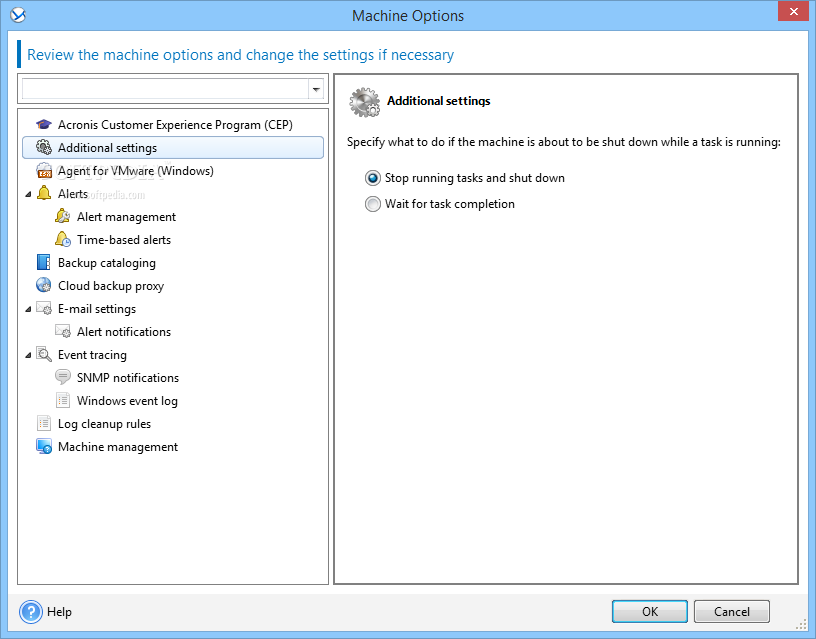Click the Cancel button
The image size is (816, 639).
[732, 611]
